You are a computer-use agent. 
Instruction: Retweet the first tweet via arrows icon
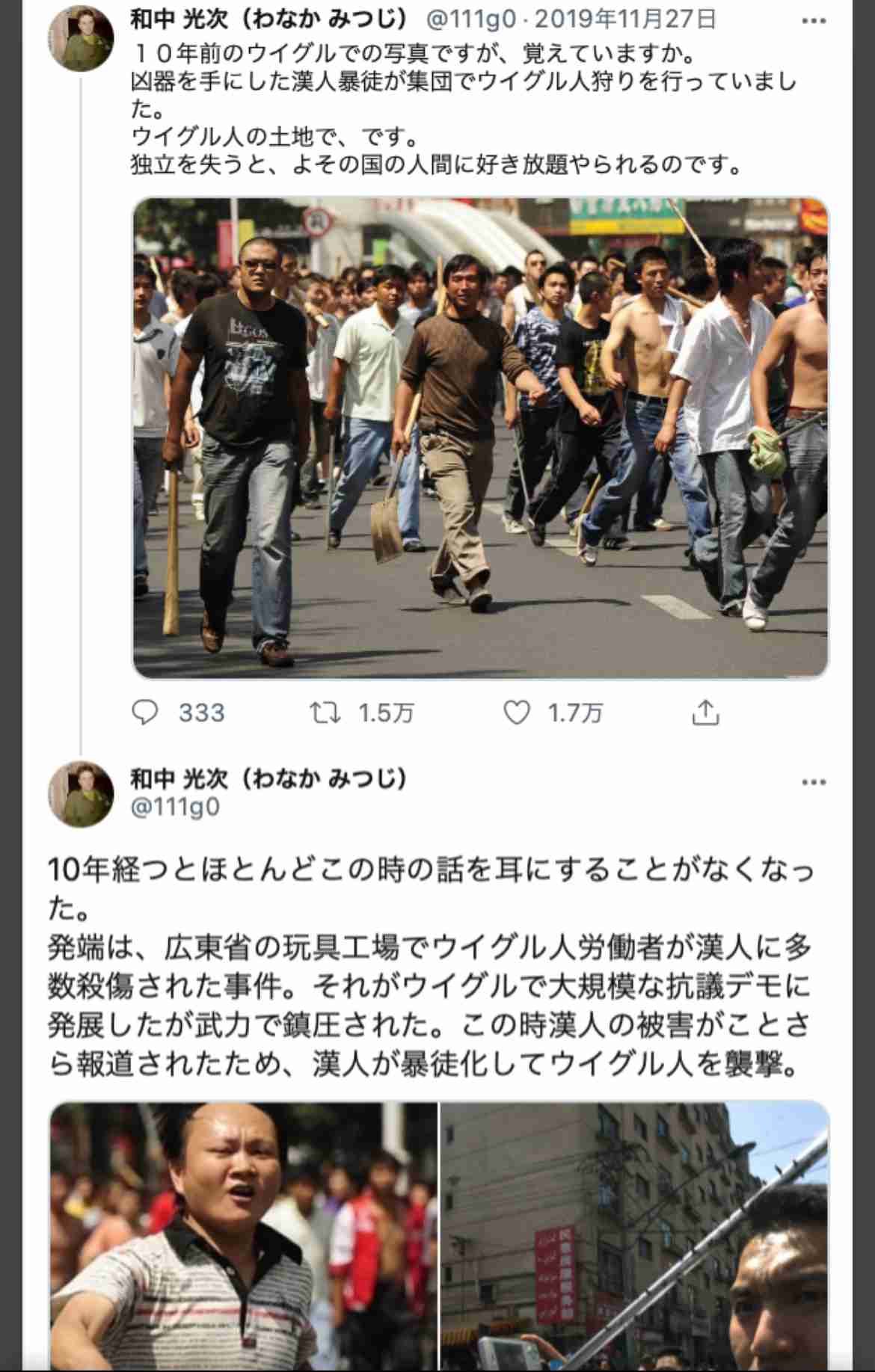[325, 713]
